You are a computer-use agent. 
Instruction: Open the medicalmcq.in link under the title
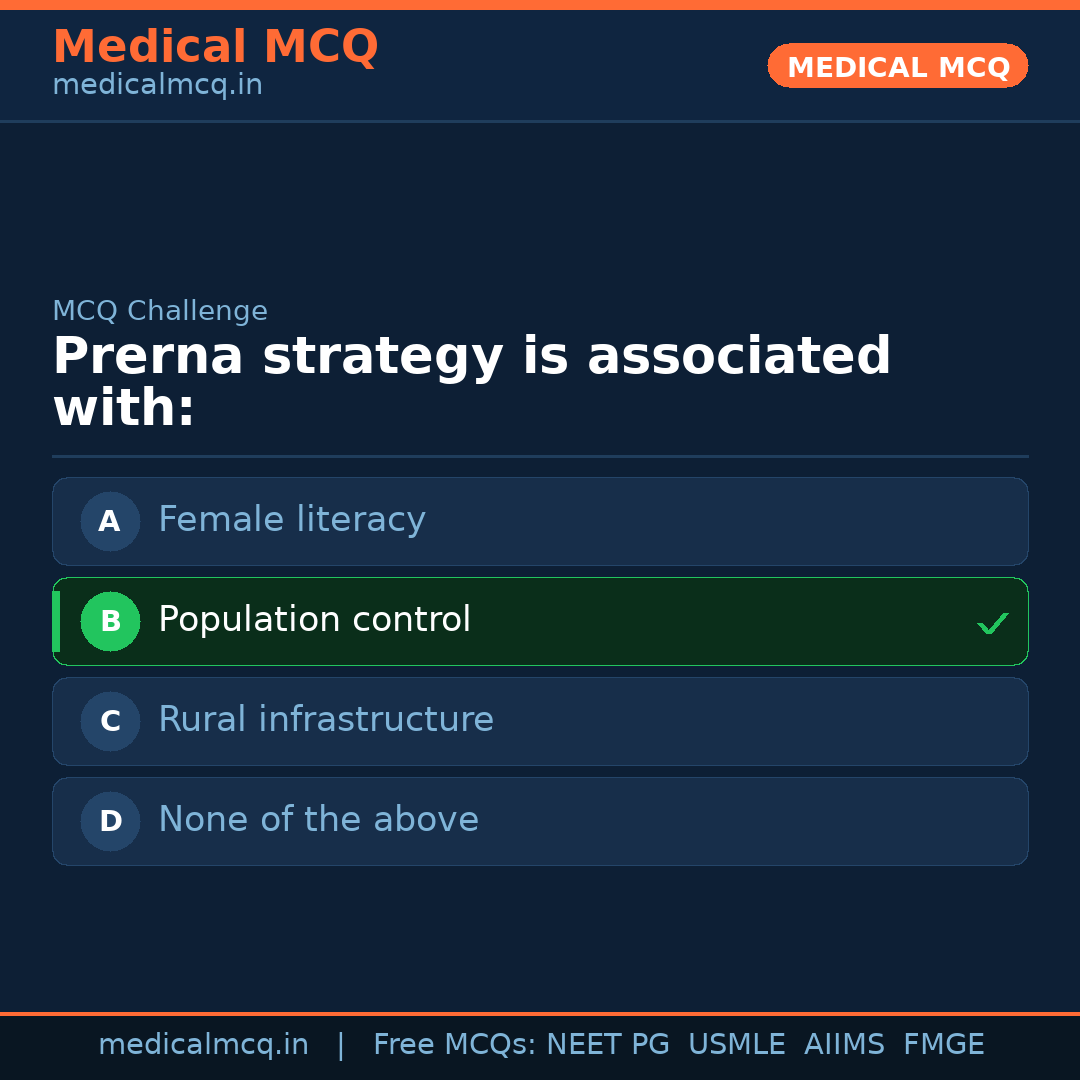157,86
